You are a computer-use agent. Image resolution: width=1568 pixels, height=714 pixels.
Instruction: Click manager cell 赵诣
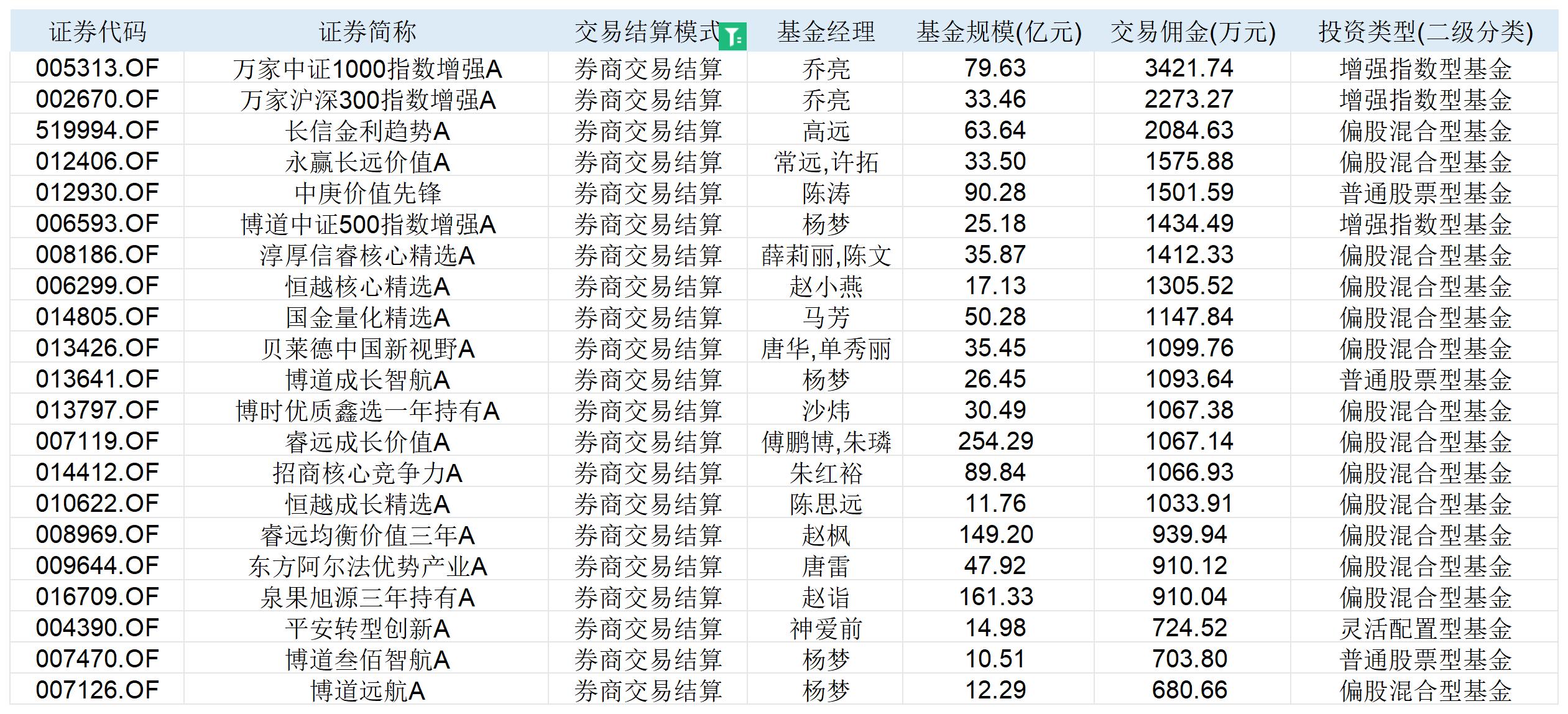coord(825,597)
